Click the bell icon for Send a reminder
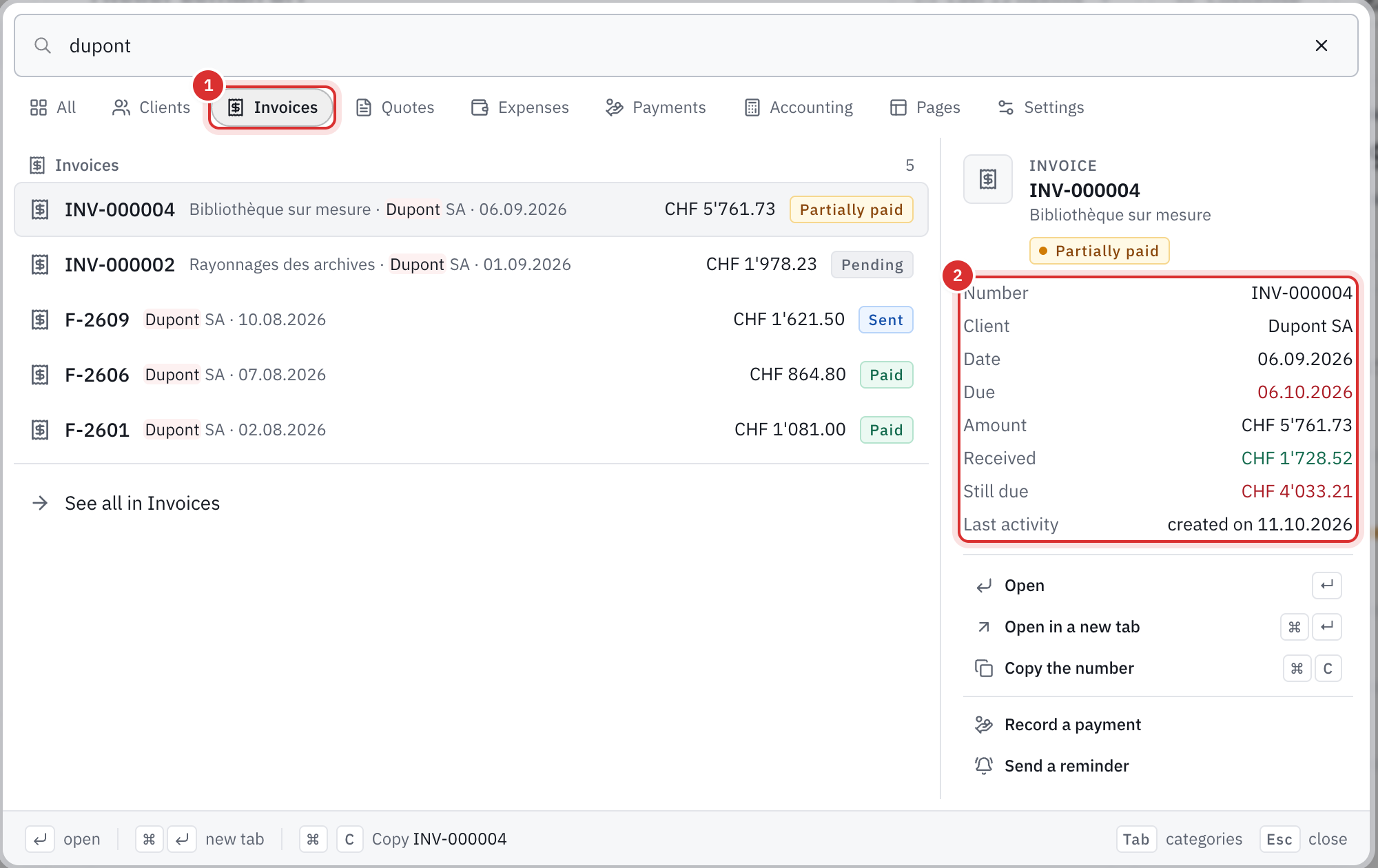Screen dimensions: 1378x868 984,766
